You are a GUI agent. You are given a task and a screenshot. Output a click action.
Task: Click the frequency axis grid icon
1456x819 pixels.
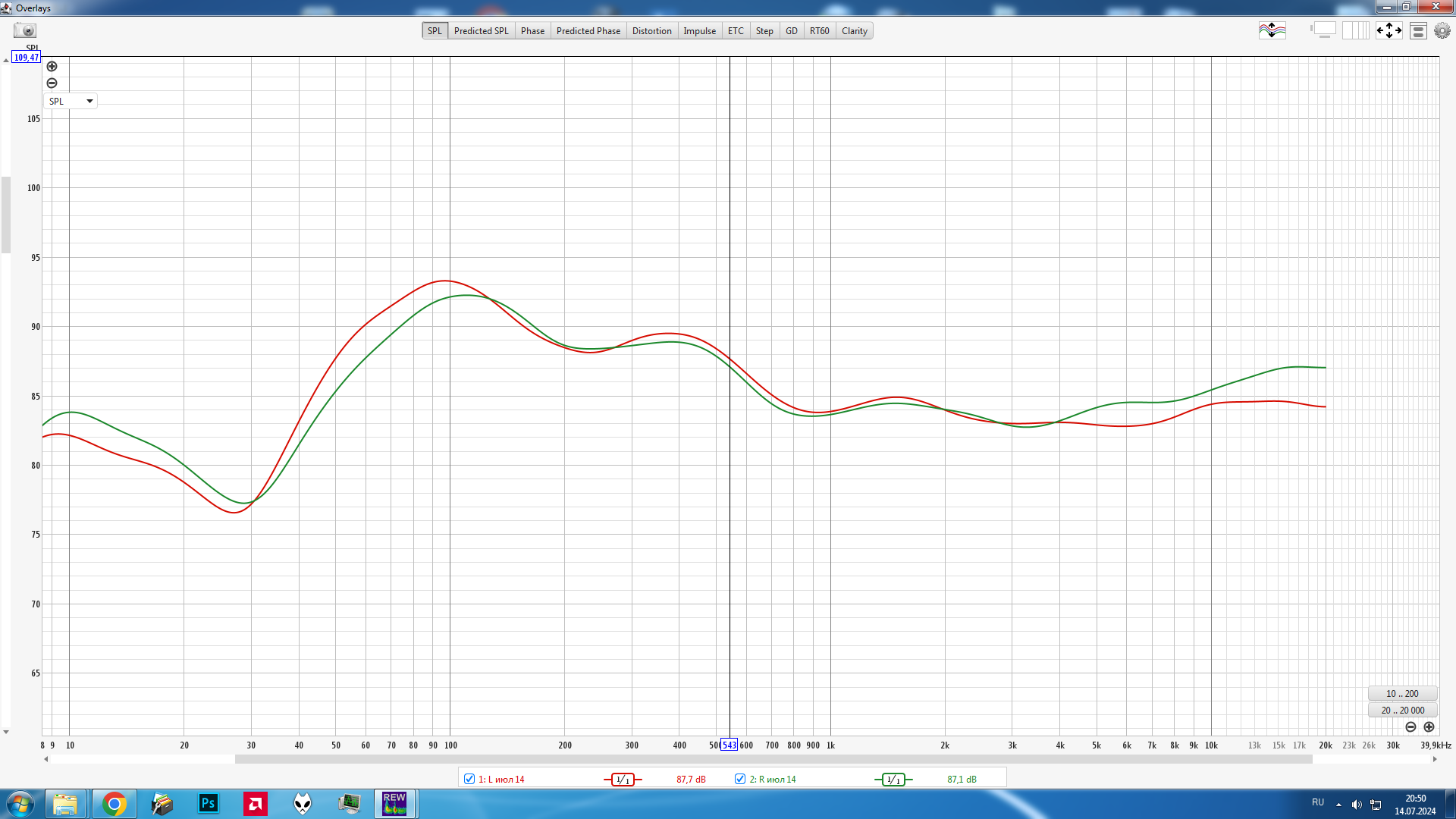[1355, 30]
